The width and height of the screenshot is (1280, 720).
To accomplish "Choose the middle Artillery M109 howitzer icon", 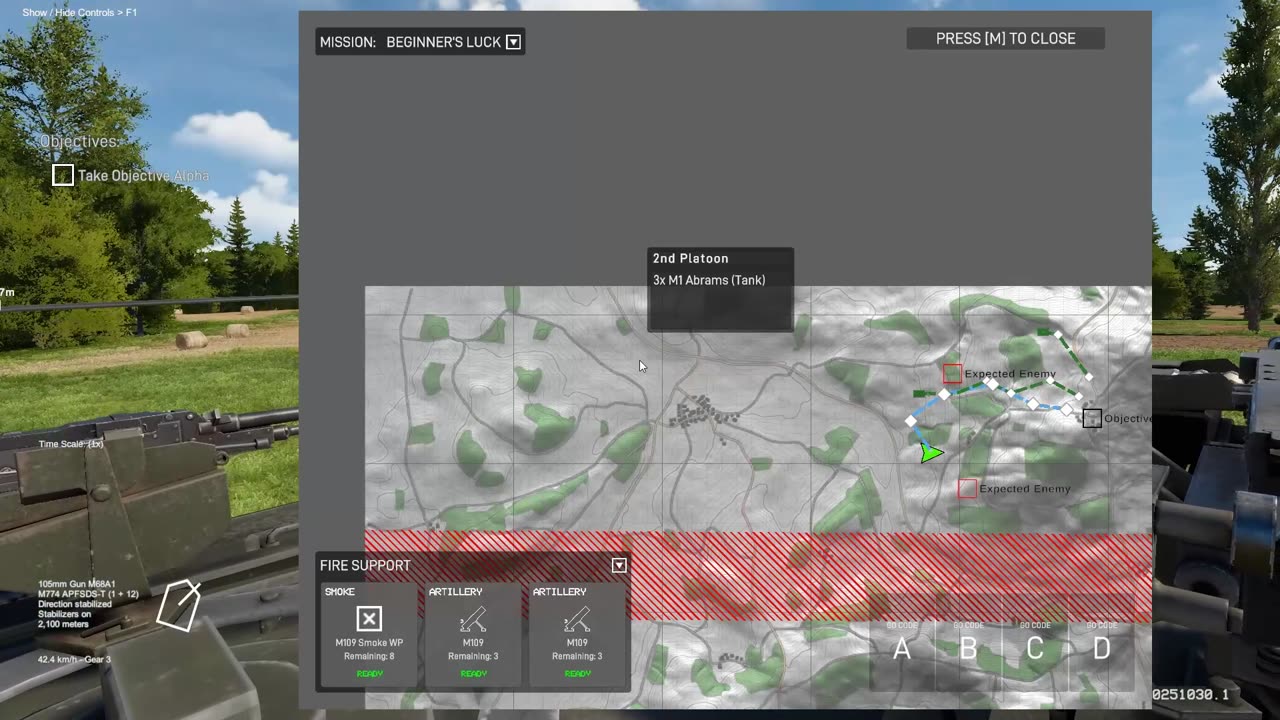I will (473, 619).
